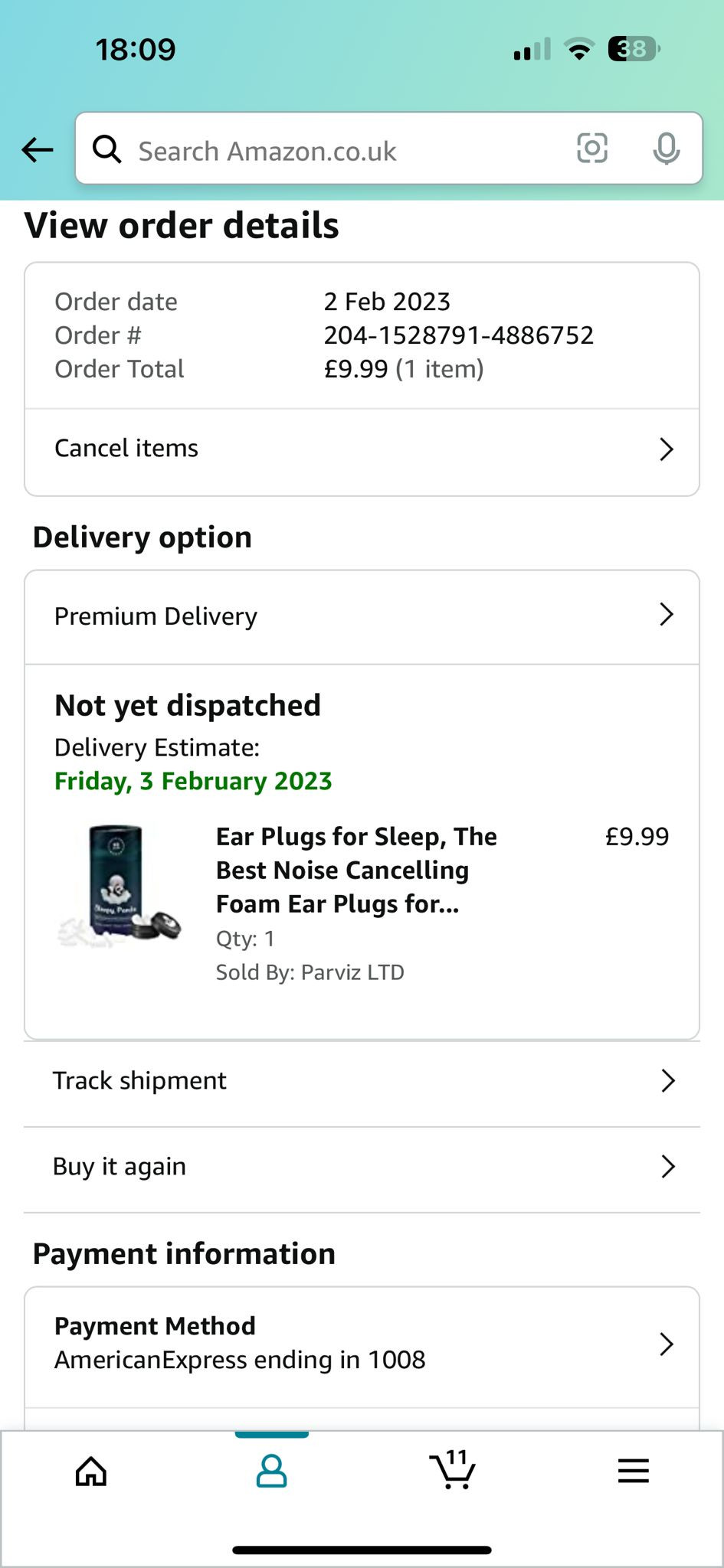Open camera lens visual search
The height and width of the screenshot is (1568, 724).
(591, 149)
